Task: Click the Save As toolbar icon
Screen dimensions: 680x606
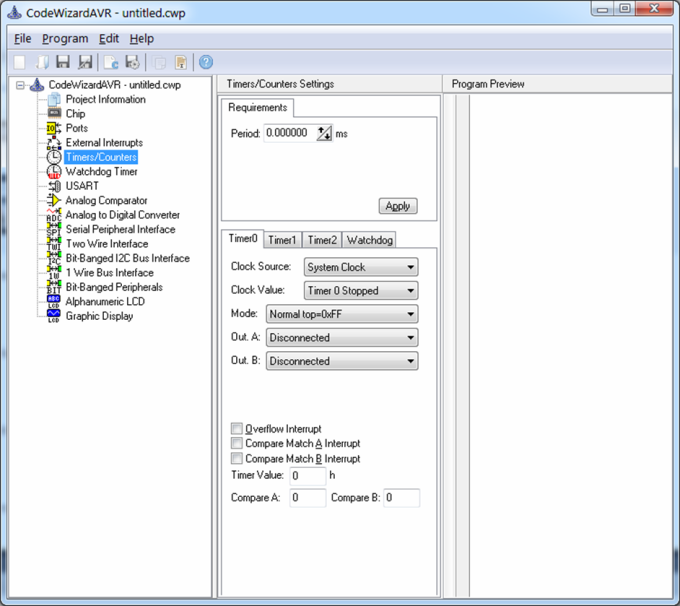Action: (85, 62)
